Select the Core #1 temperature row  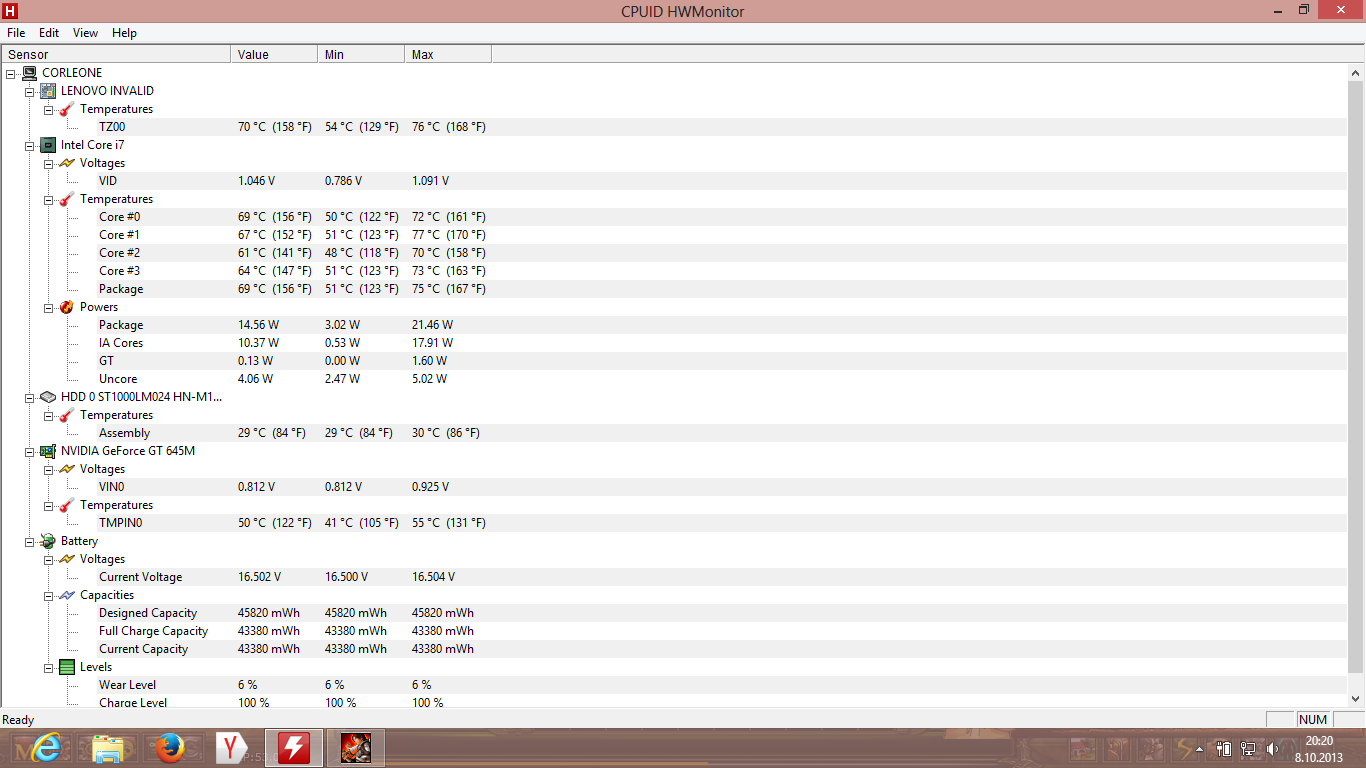[119, 235]
